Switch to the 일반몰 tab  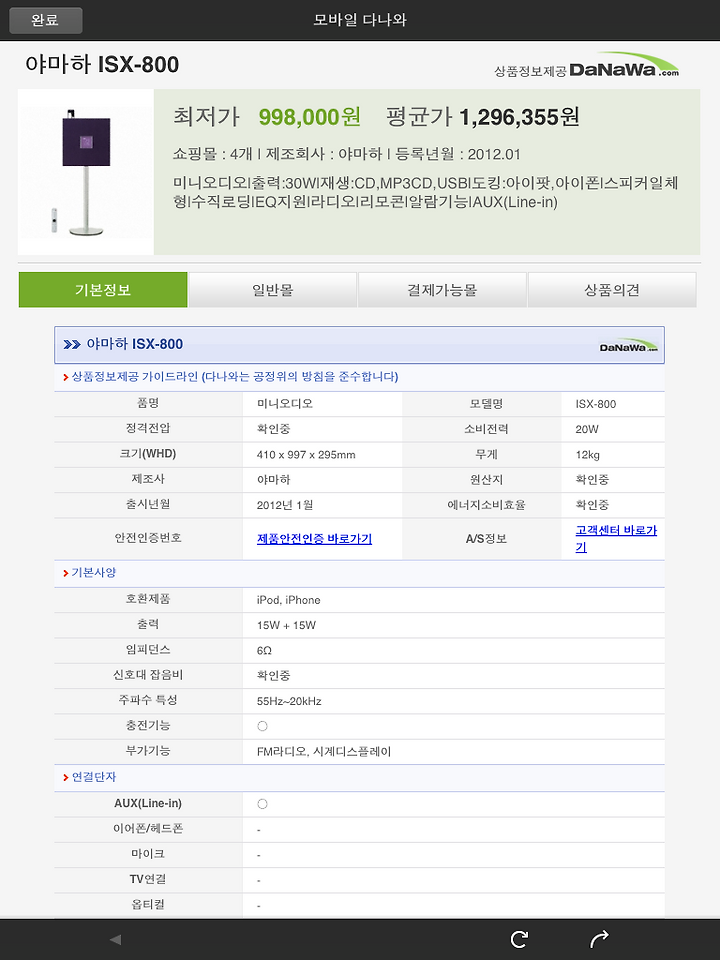click(272, 290)
